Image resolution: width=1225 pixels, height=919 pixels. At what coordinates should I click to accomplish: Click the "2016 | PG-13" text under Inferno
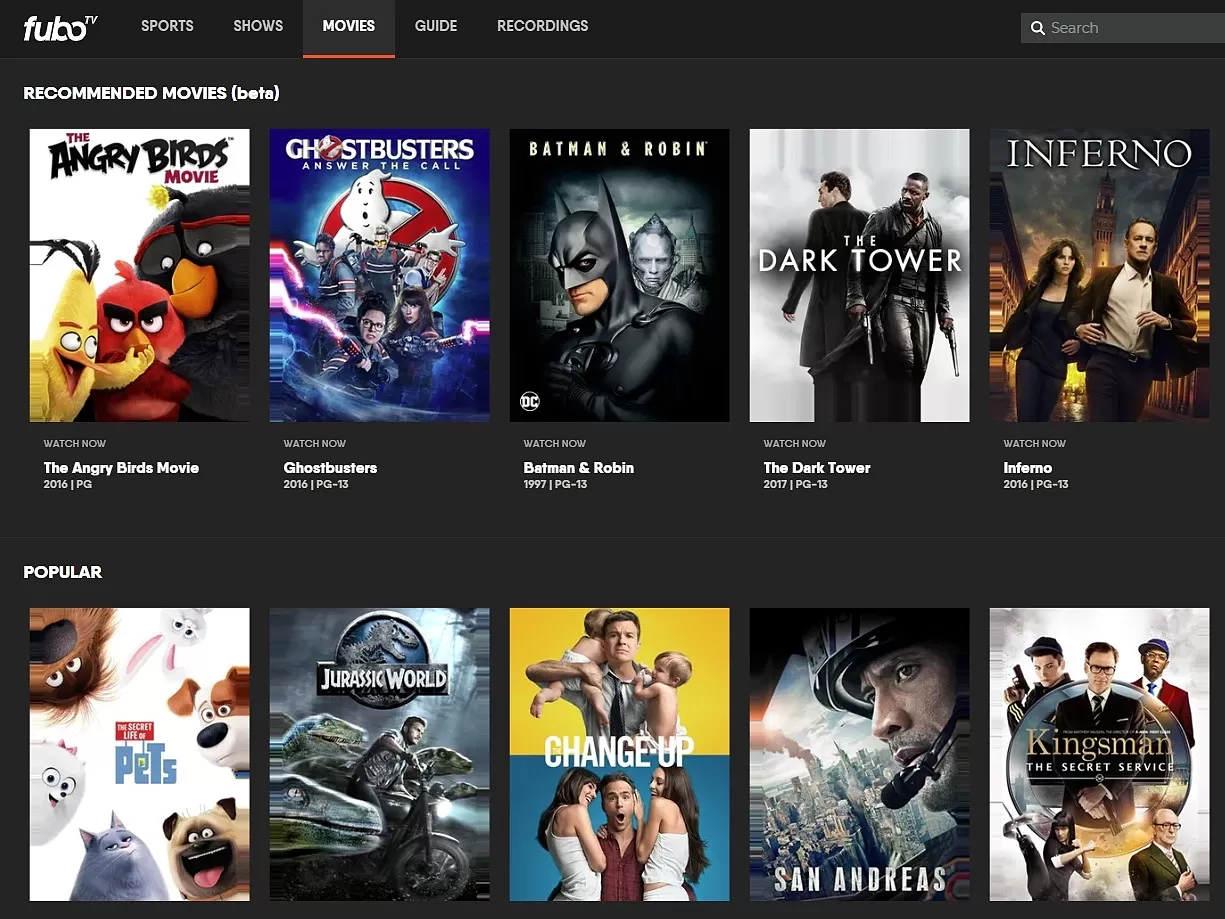[x=1036, y=484]
